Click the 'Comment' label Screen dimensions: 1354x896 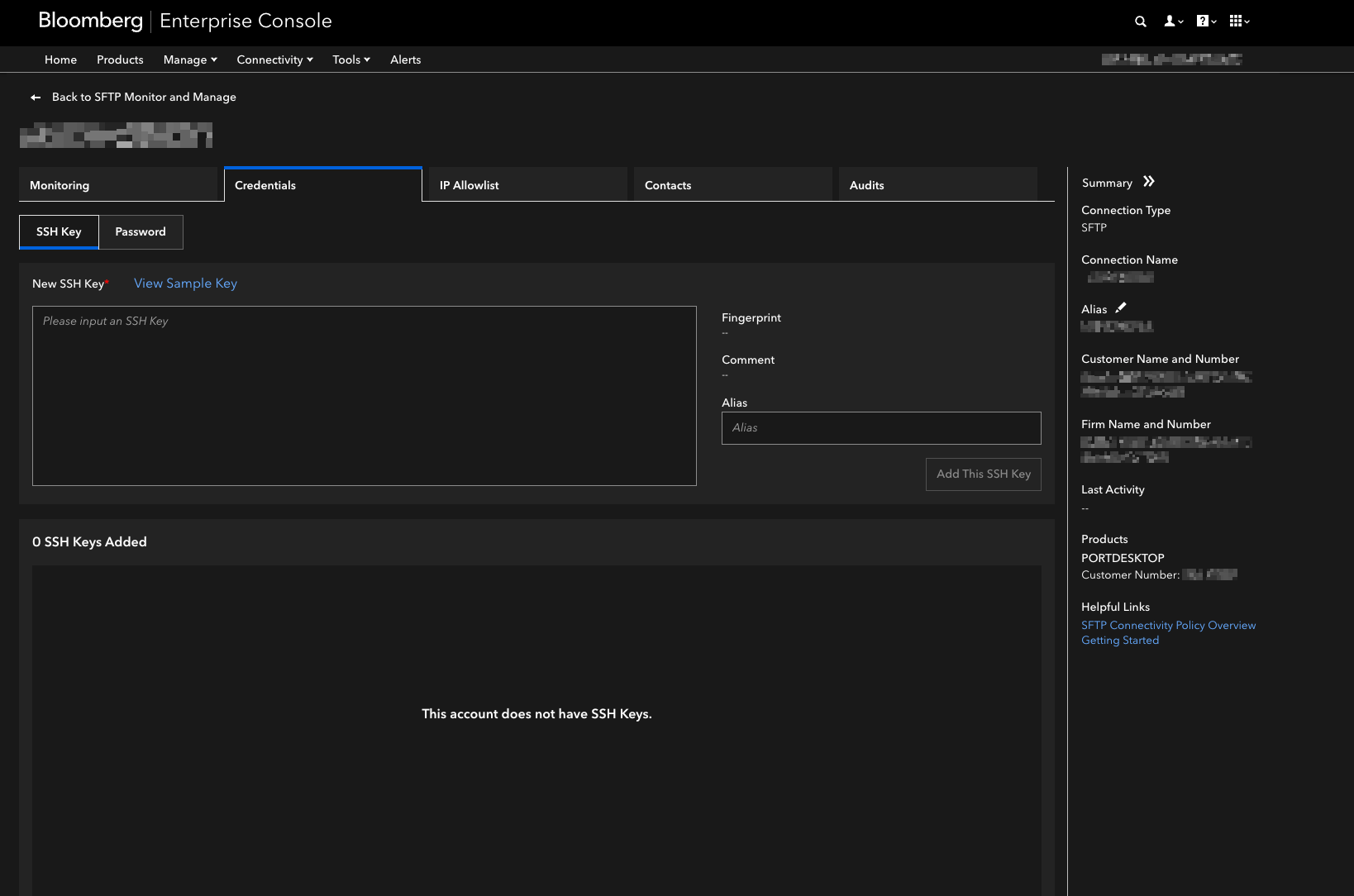748,360
